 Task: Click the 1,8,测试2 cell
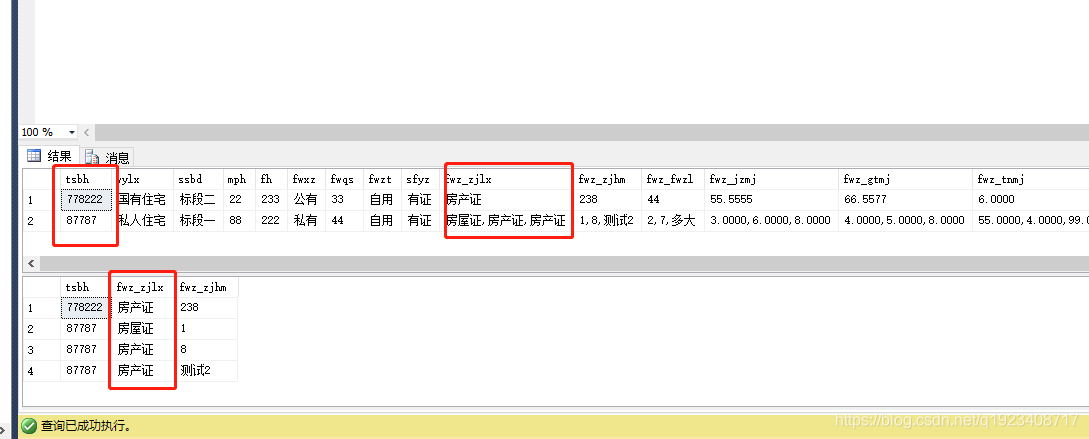(x=608, y=221)
